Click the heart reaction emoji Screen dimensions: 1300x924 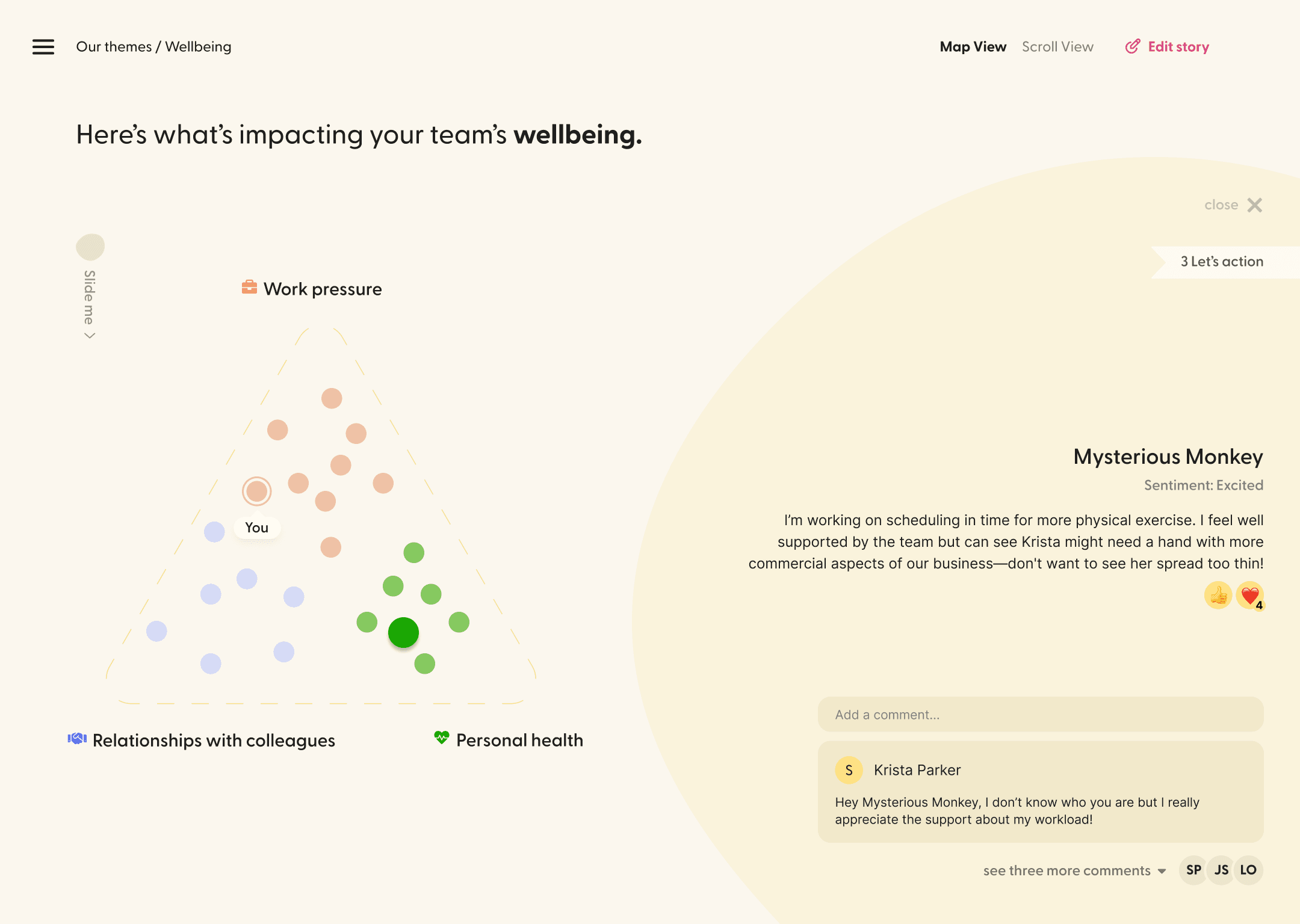coord(1248,595)
